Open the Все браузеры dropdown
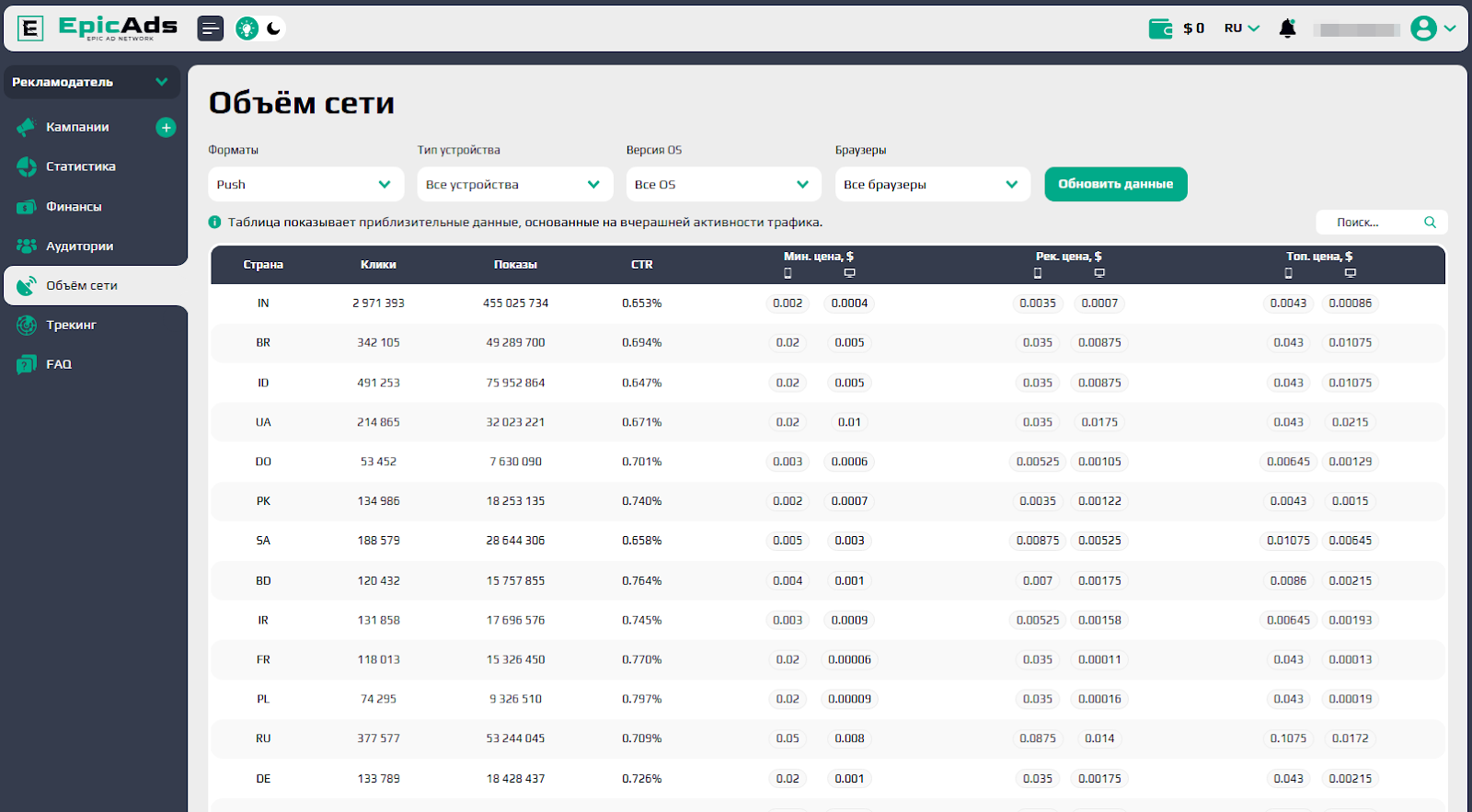Viewport: 1472px width, 812px height. click(x=932, y=184)
